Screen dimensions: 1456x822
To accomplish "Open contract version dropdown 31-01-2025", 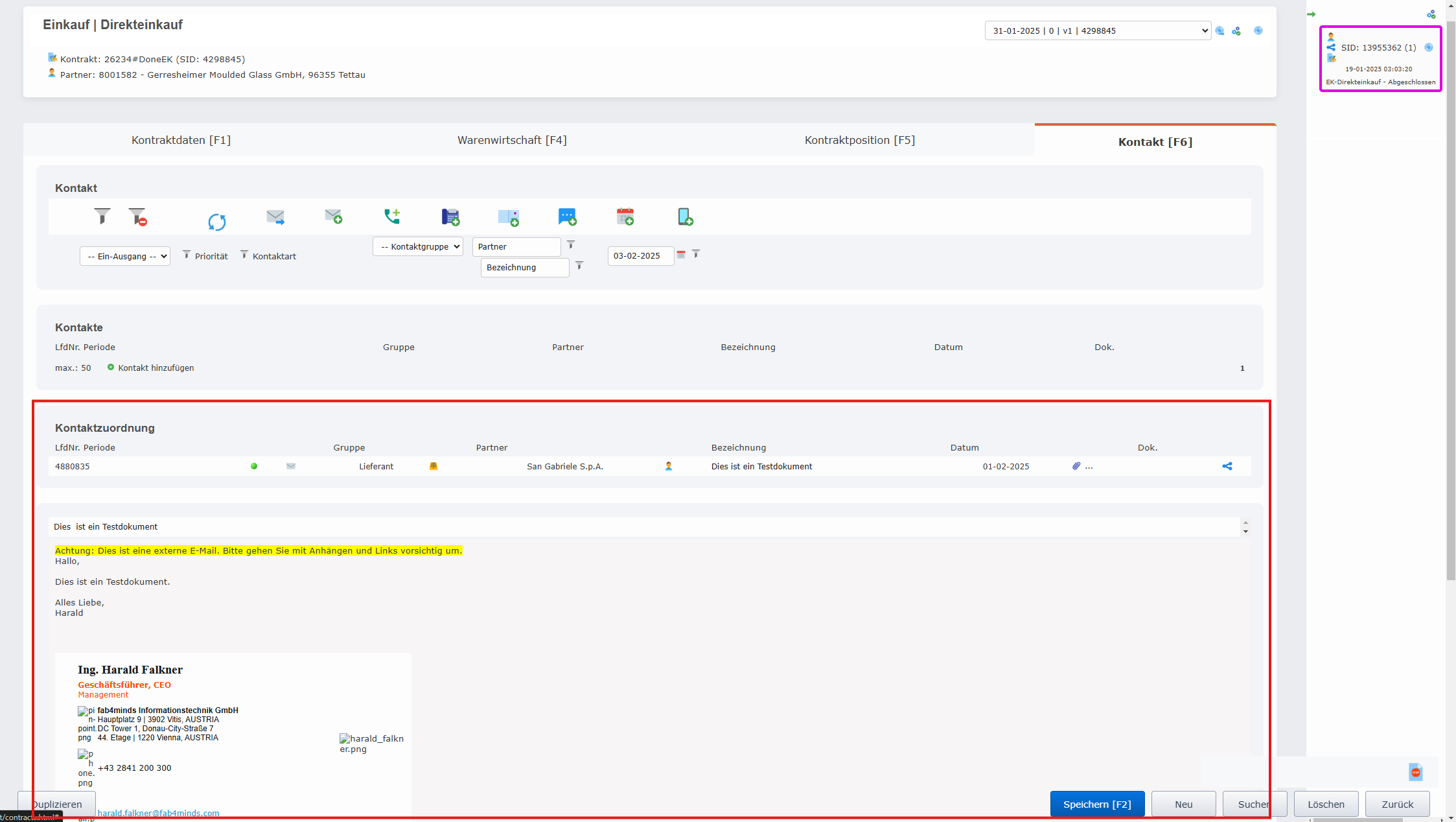I will pyautogui.click(x=1097, y=30).
